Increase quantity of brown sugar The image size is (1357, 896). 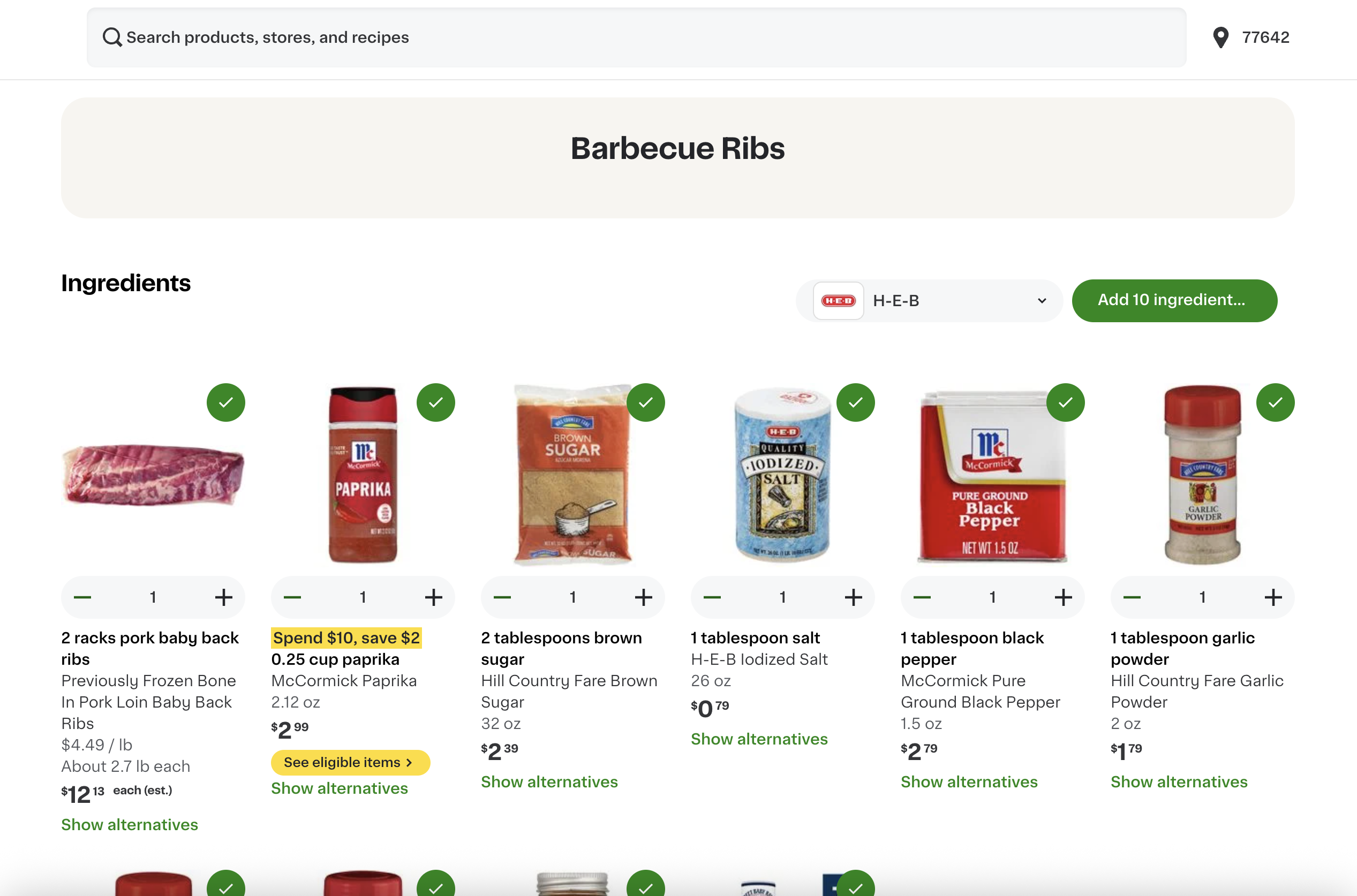pyautogui.click(x=643, y=597)
